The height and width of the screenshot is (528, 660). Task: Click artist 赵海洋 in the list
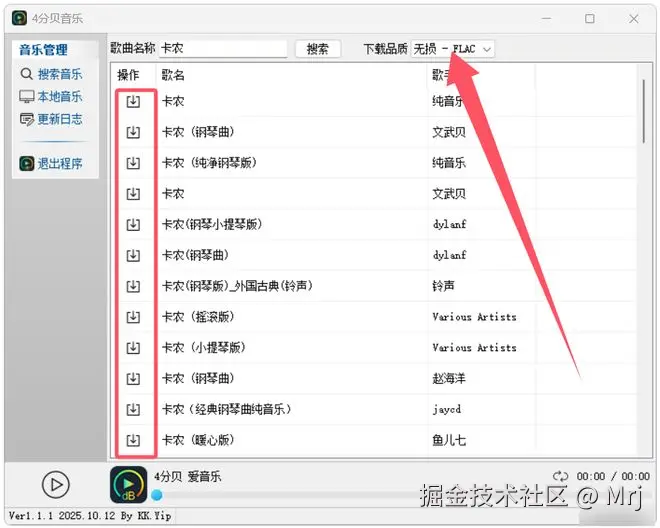click(x=449, y=378)
